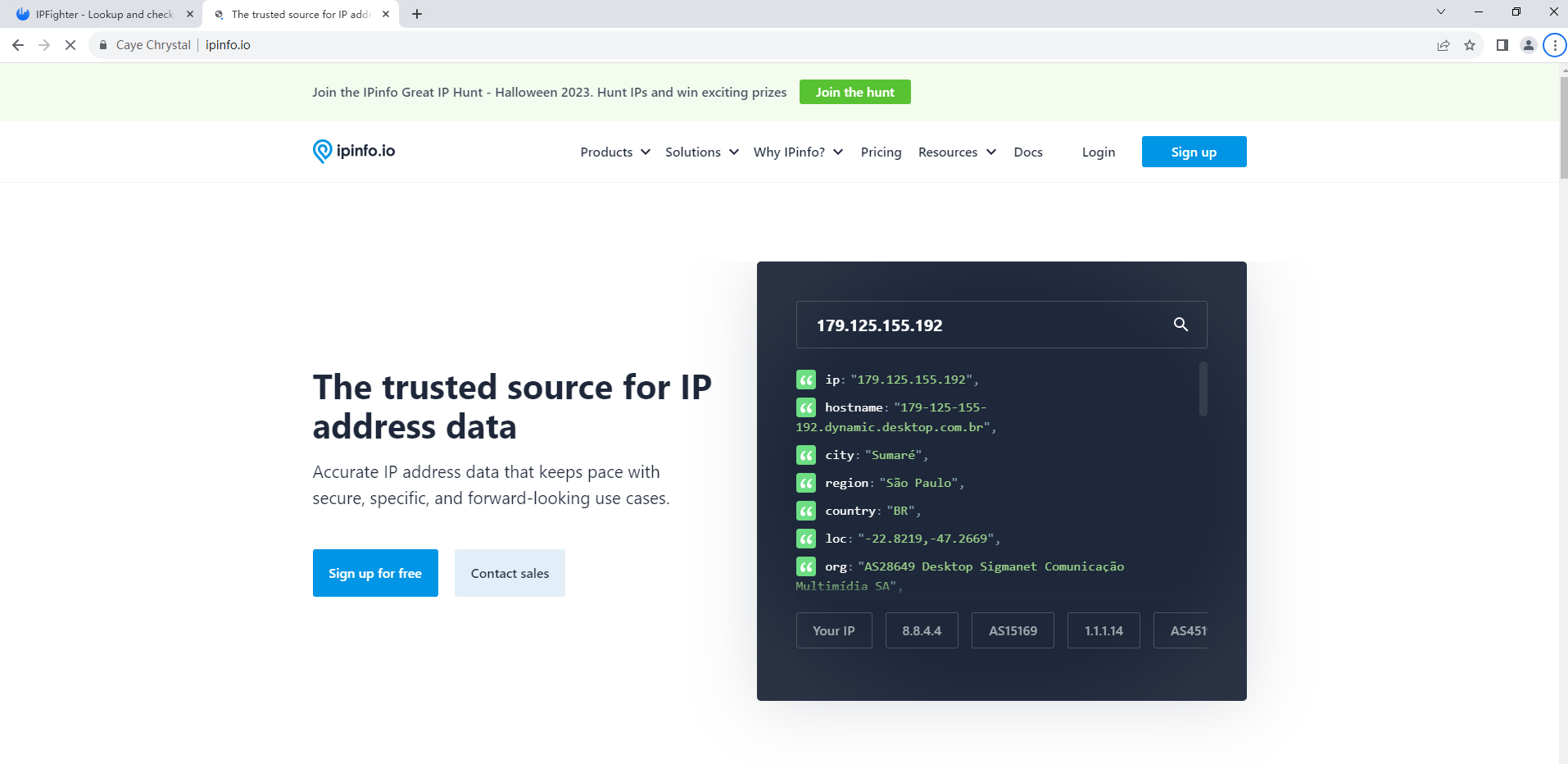This screenshot has width=1568, height=764.
Task: Stop page loading with the X icon
Action: point(70,45)
